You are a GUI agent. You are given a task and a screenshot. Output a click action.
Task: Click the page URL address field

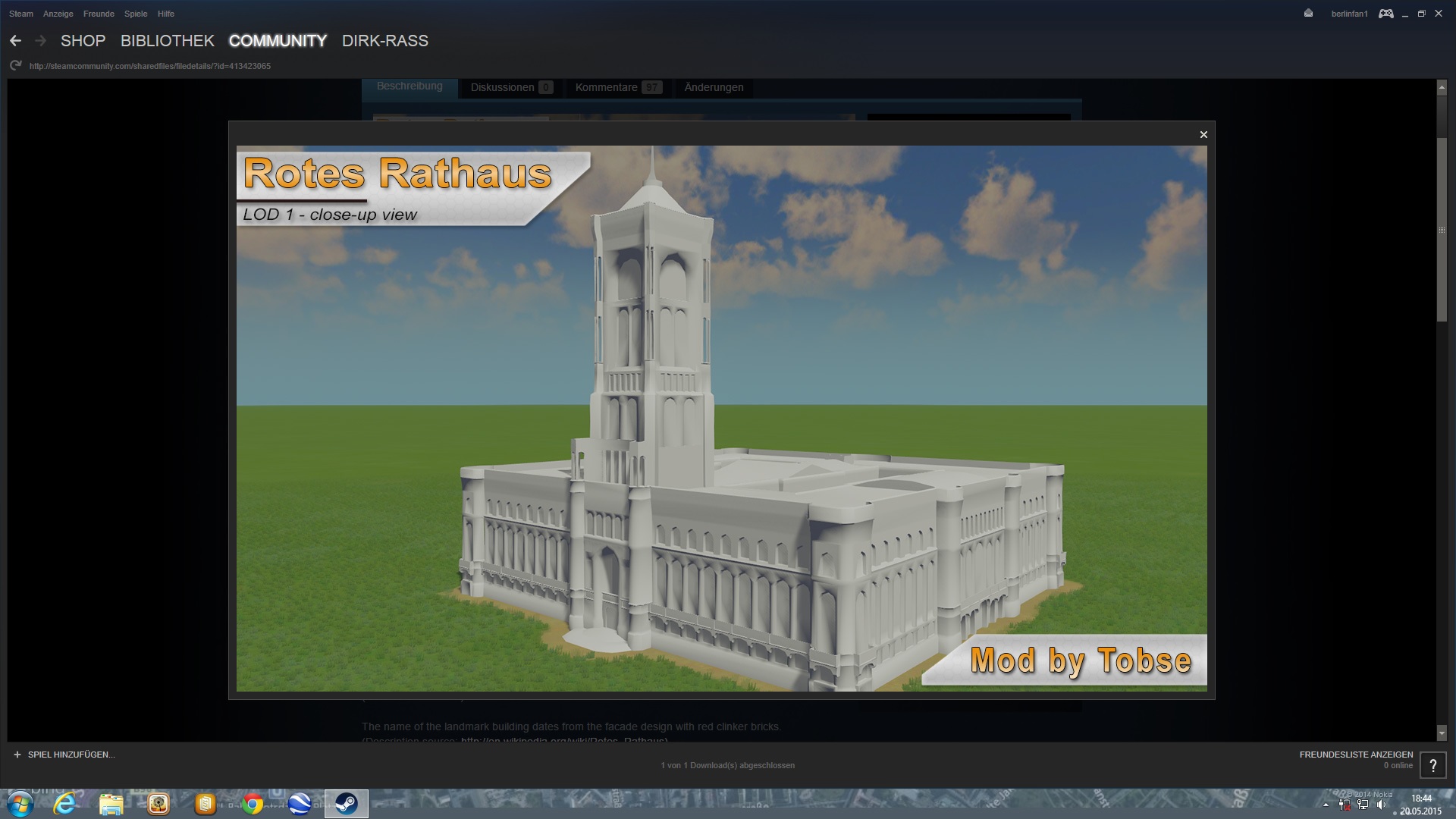[150, 66]
